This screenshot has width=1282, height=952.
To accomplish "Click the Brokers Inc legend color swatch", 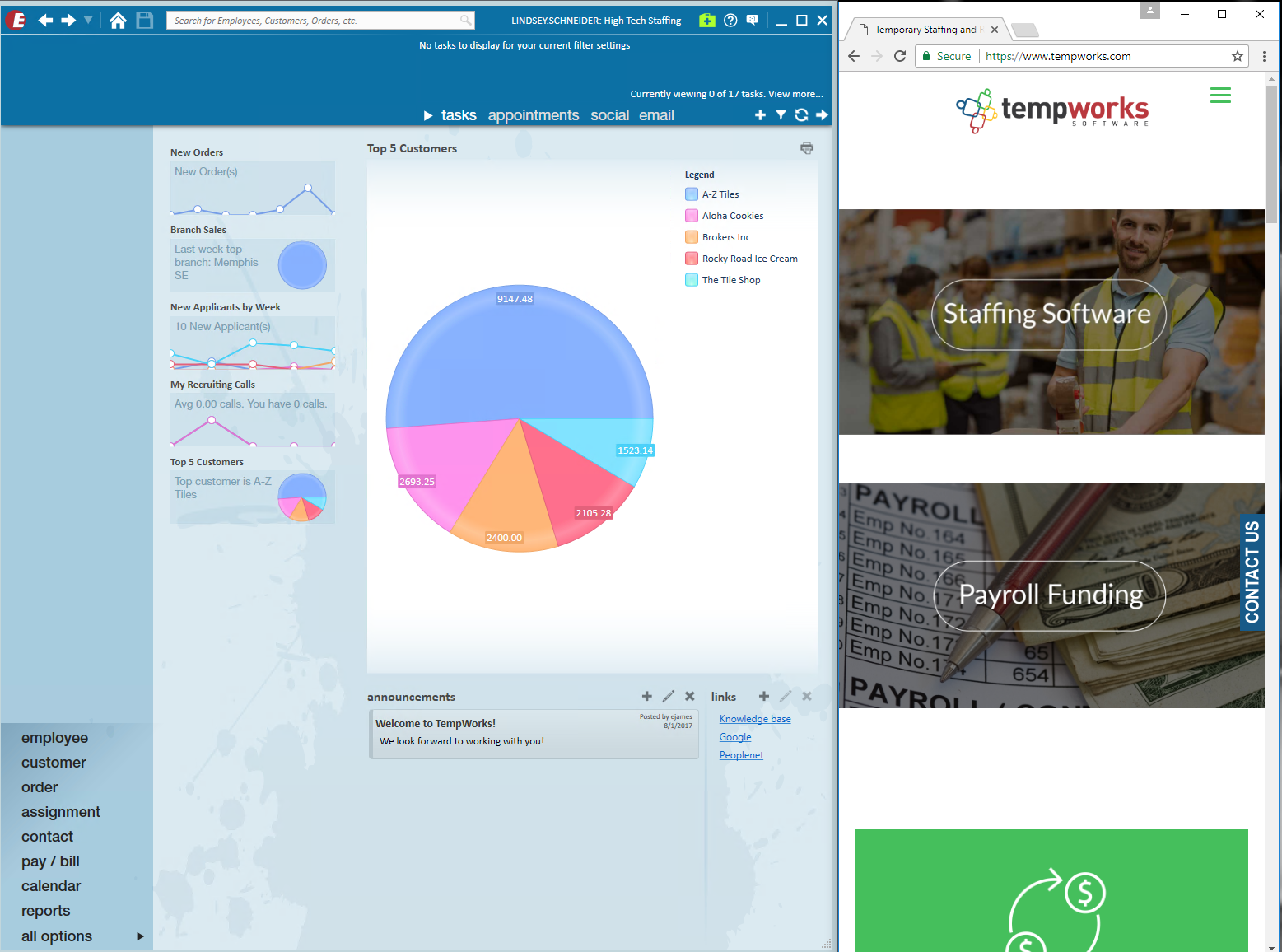I will [x=692, y=237].
